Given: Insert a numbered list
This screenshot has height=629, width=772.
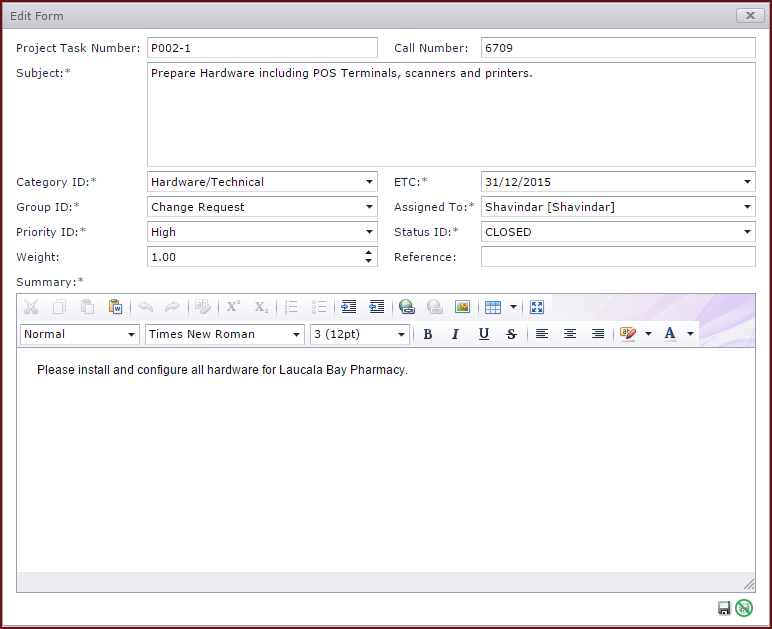Looking at the screenshot, I should pyautogui.click(x=291, y=307).
